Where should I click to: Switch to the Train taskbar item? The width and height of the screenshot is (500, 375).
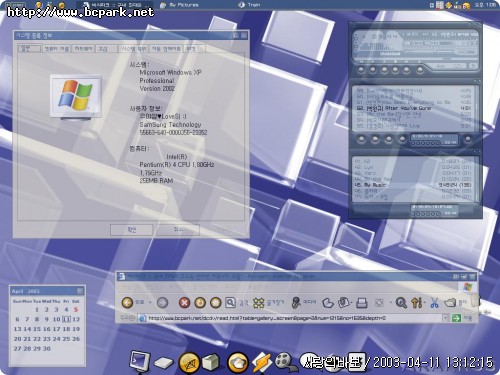click(x=249, y=5)
